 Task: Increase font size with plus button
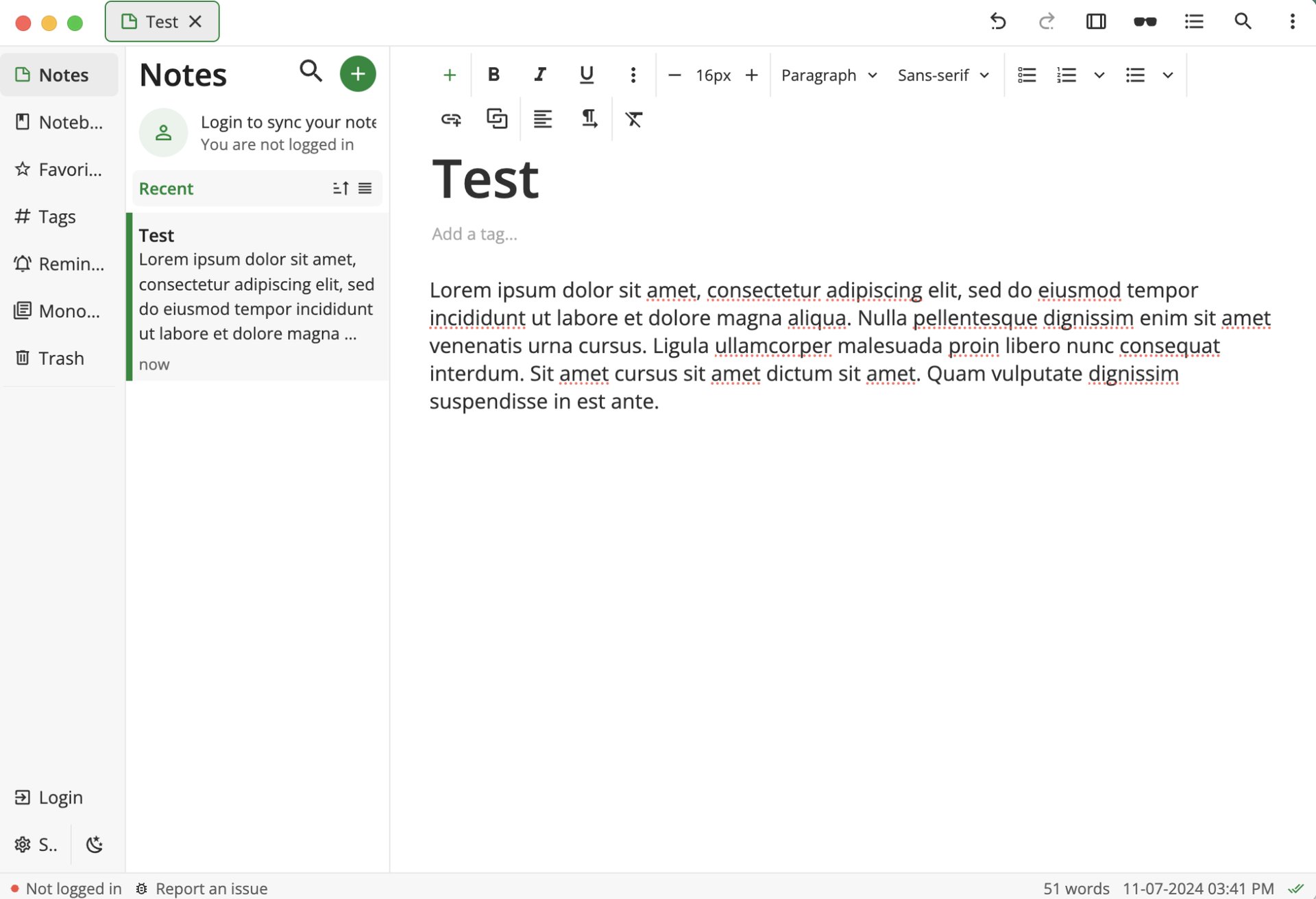tap(751, 75)
